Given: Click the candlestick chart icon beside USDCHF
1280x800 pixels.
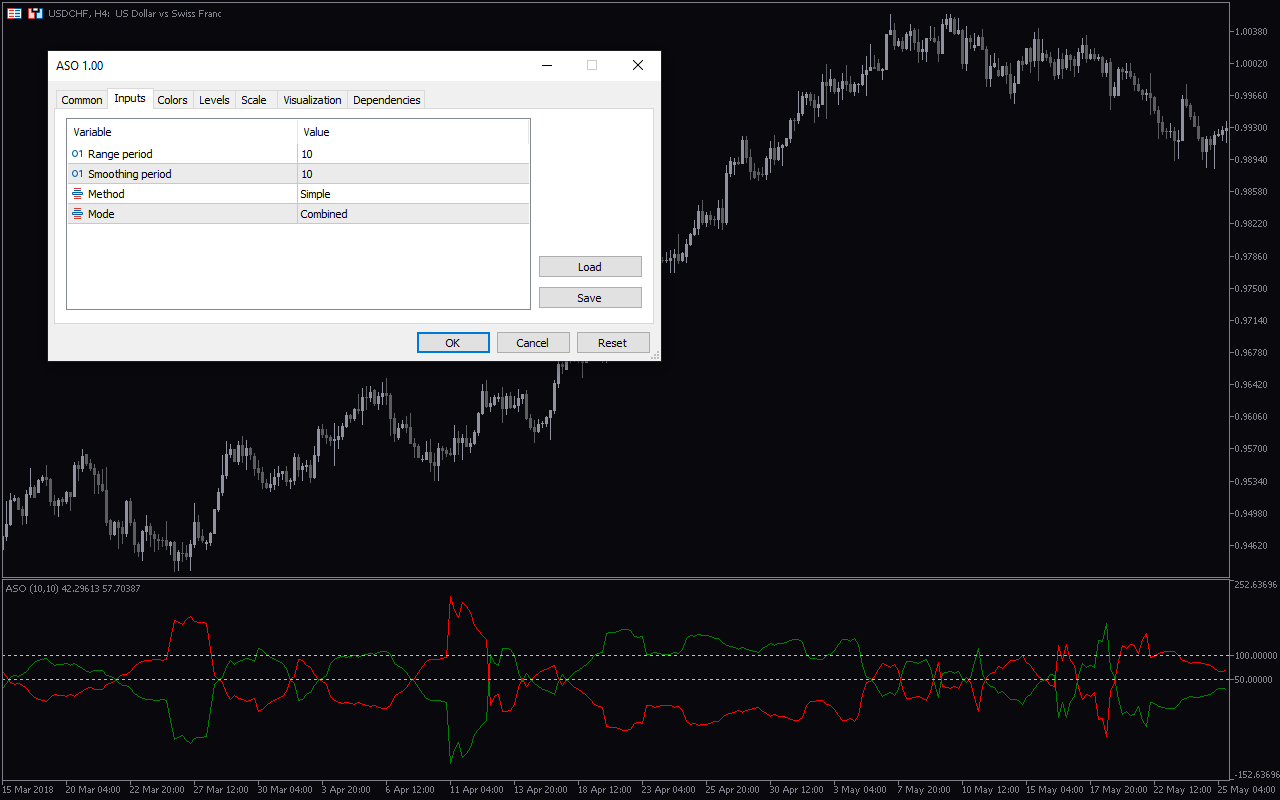Looking at the screenshot, I should tap(35, 14).
